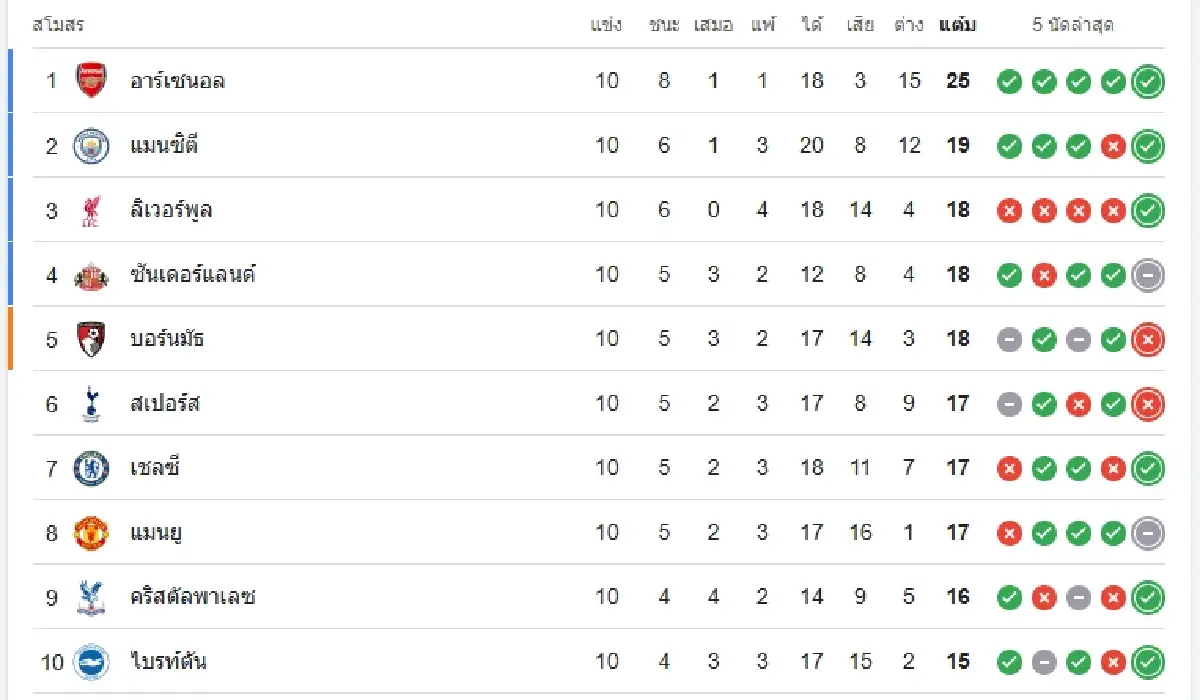Click the Brighton club crest
This screenshot has width=1200, height=700.
91,661
